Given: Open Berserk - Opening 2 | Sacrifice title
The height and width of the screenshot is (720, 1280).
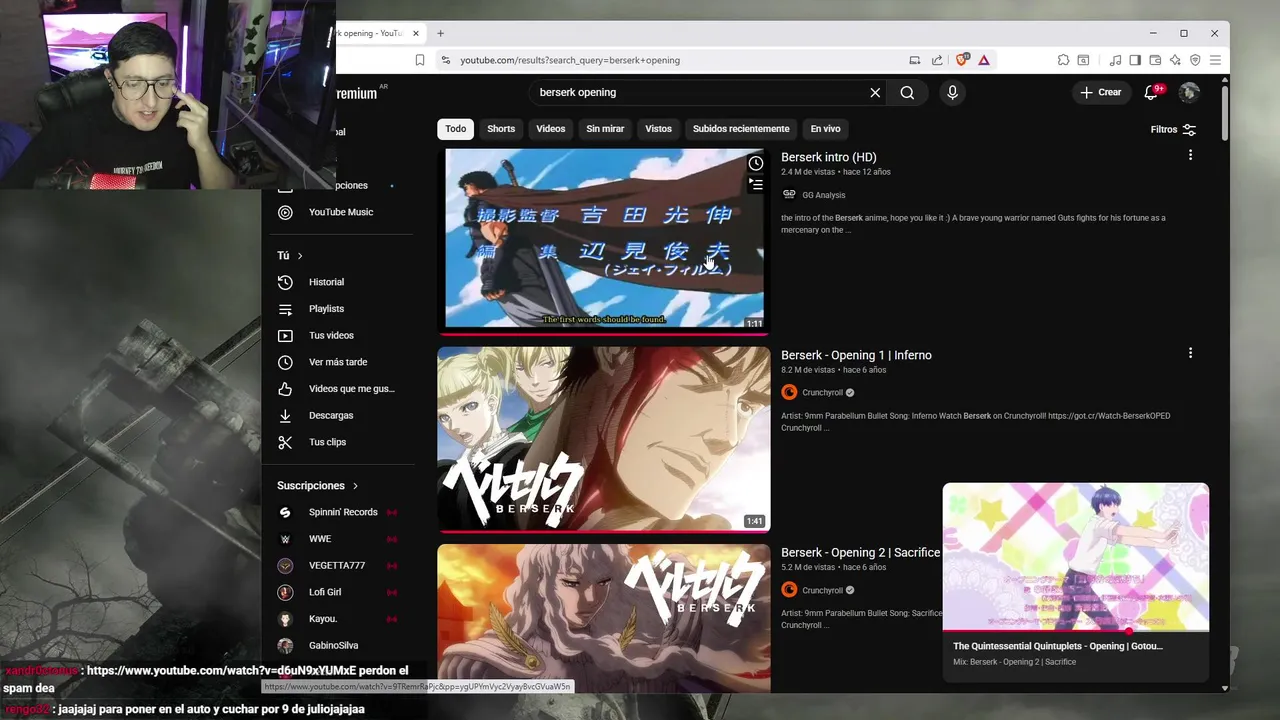Looking at the screenshot, I should [x=860, y=552].
